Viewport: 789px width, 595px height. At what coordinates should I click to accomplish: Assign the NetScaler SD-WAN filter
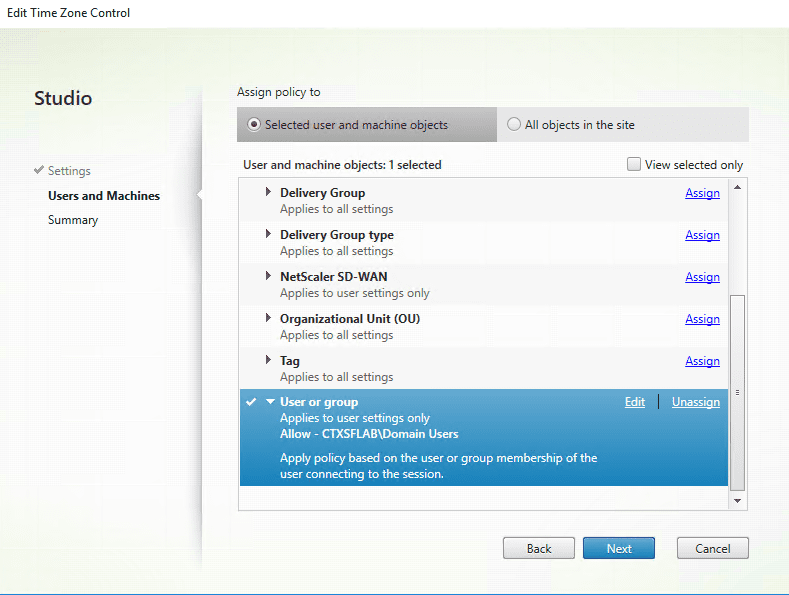[702, 277]
